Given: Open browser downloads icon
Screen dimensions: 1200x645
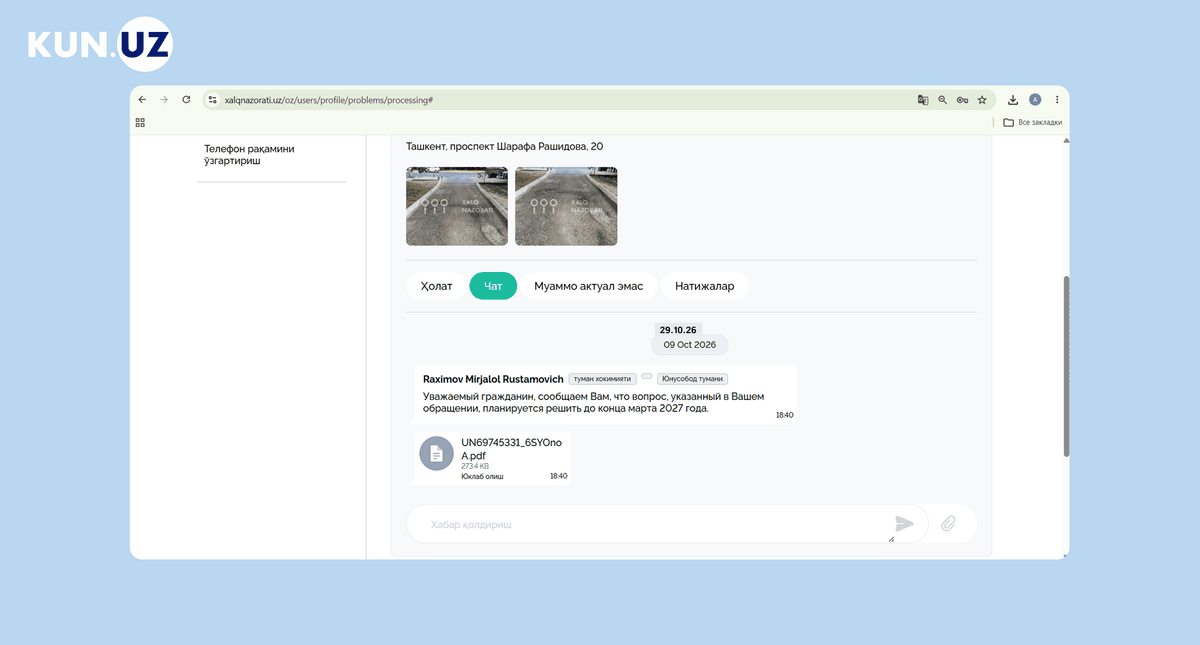Looking at the screenshot, I should tap(1013, 100).
